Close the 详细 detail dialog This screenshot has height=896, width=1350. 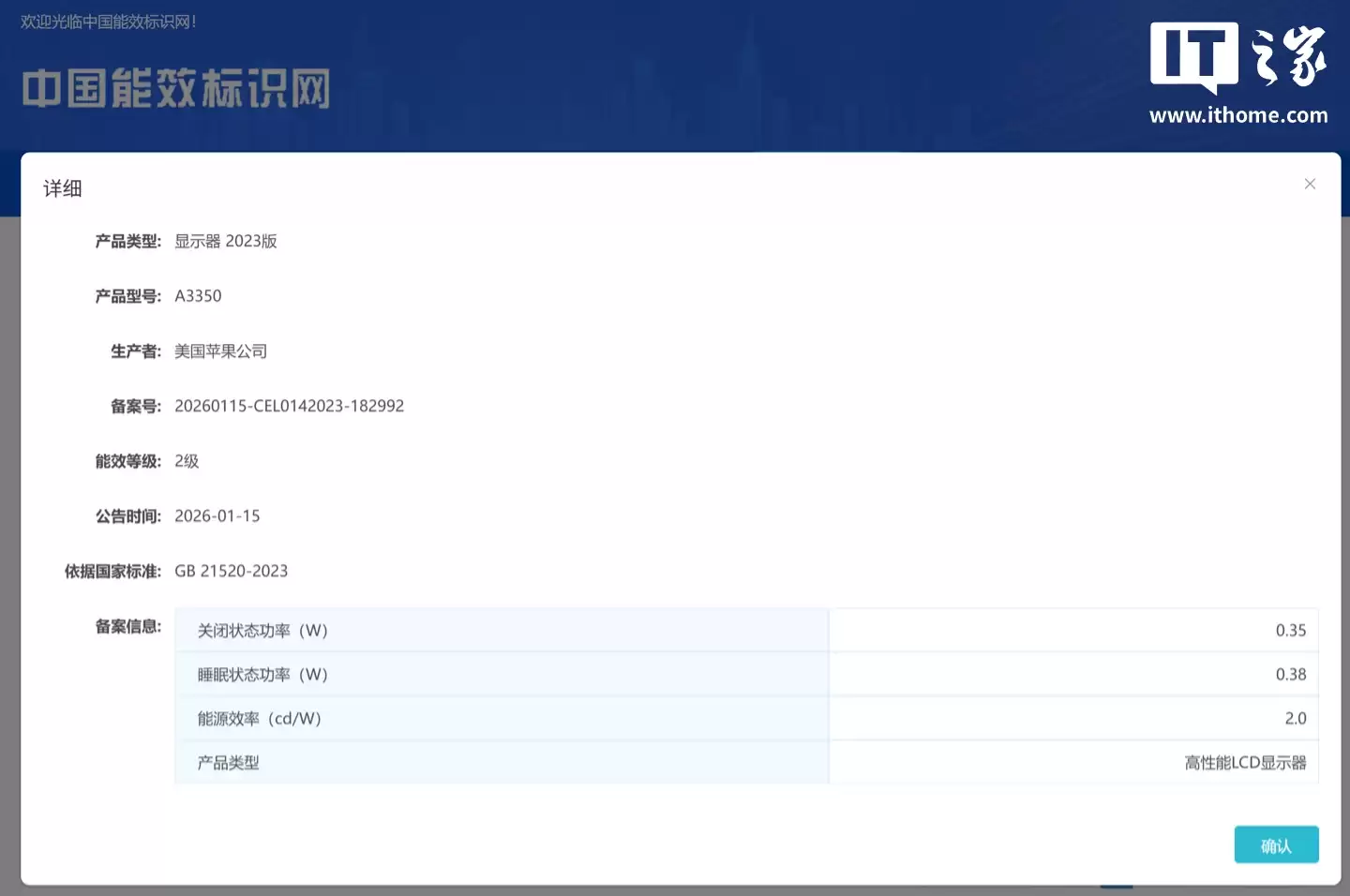(x=1310, y=184)
